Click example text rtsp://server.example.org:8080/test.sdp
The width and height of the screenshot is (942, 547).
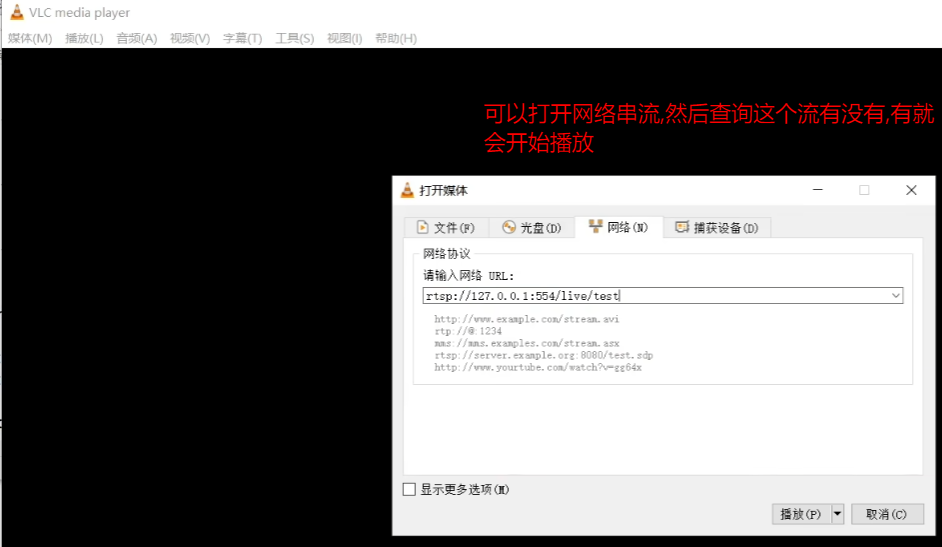(544, 355)
